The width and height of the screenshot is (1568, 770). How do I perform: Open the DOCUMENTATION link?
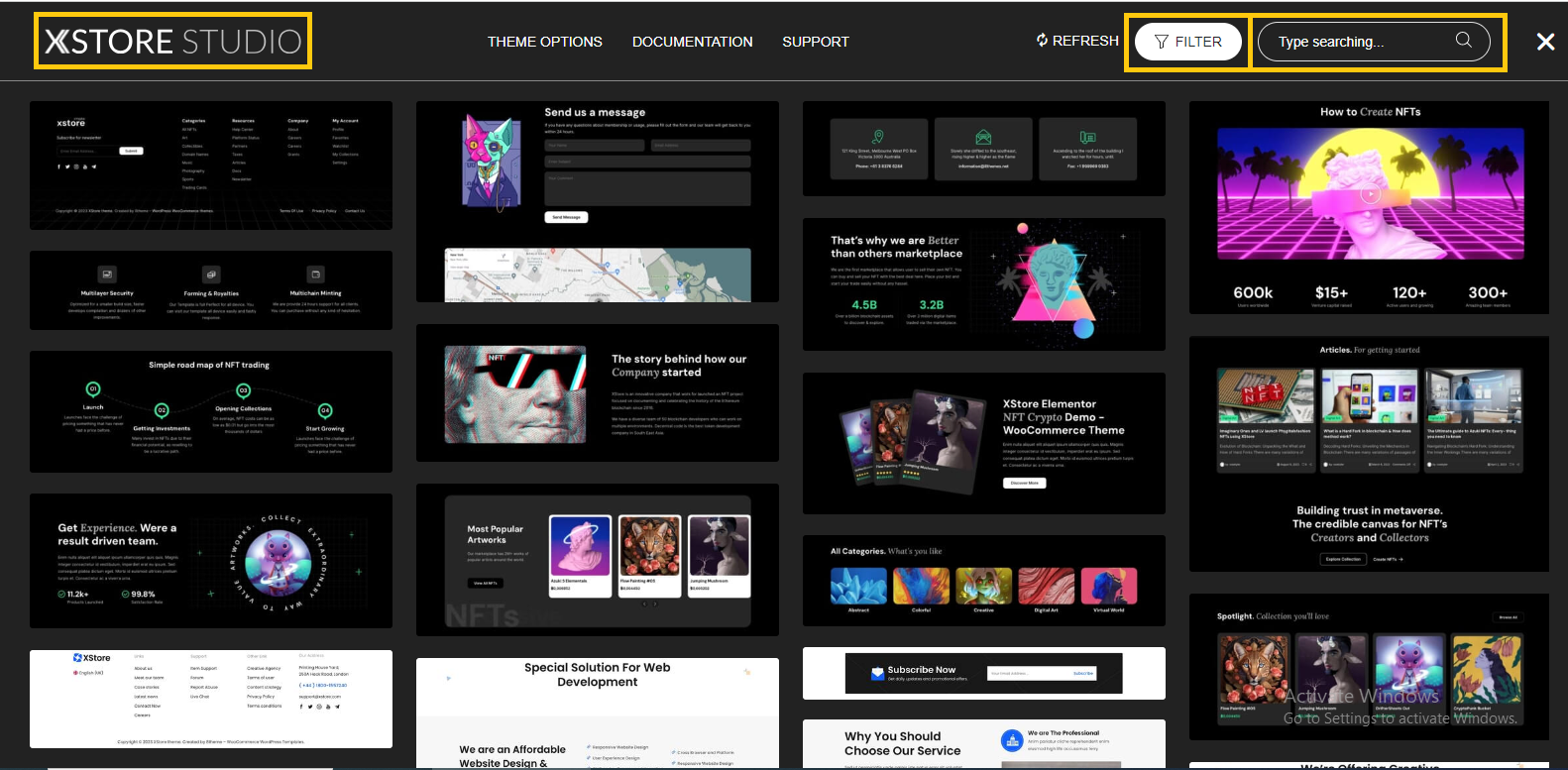(693, 42)
